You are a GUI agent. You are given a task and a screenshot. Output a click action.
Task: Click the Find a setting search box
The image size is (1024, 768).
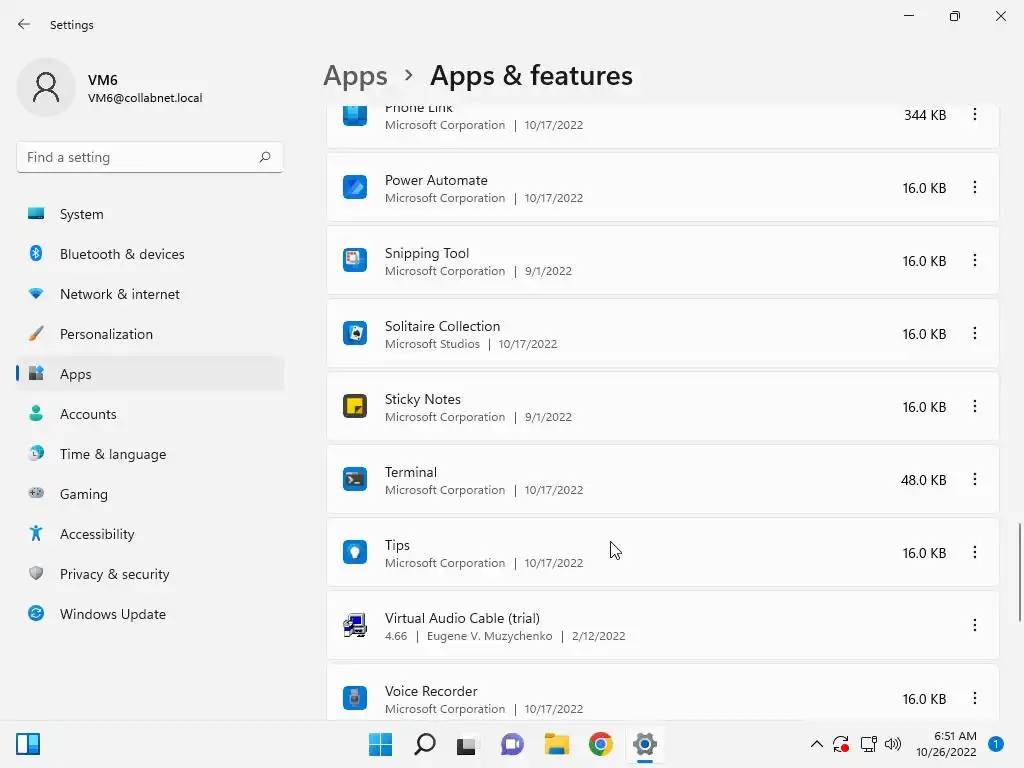pyautogui.click(x=140, y=157)
